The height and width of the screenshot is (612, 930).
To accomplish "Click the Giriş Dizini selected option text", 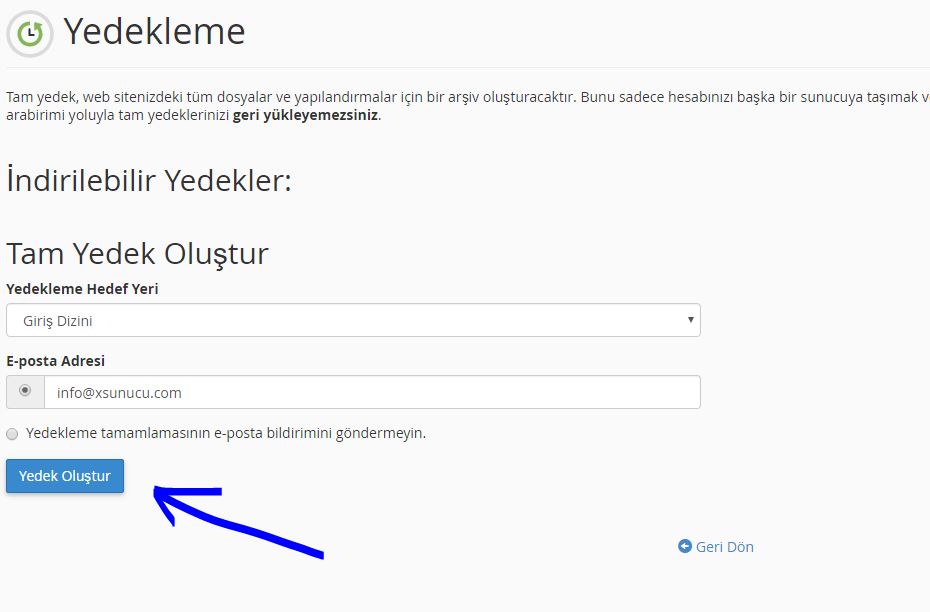I will coord(58,321).
